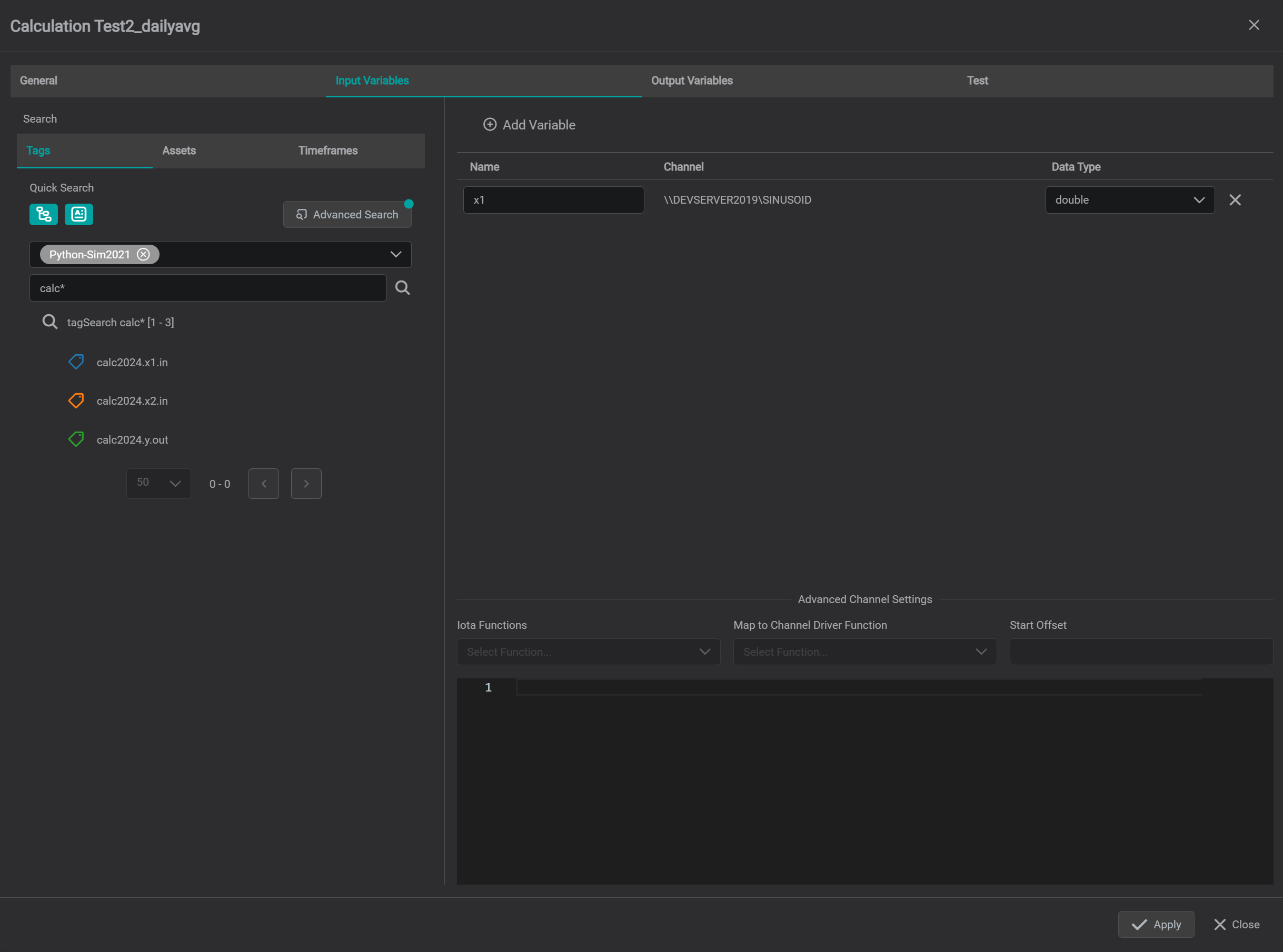Click the Channel column header
This screenshot has height=952, width=1283.
click(x=683, y=166)
